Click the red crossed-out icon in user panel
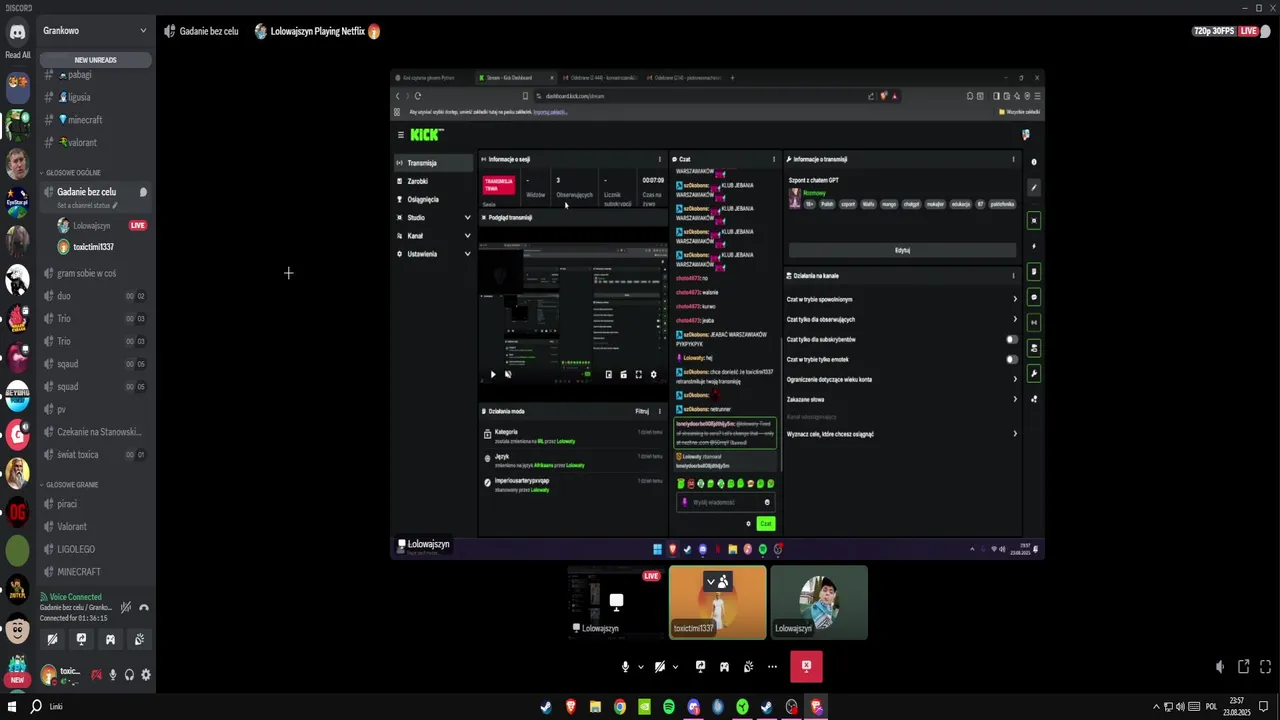This screenshot has width=1280, height=720. pyautogui.click(x=96, y=675)
